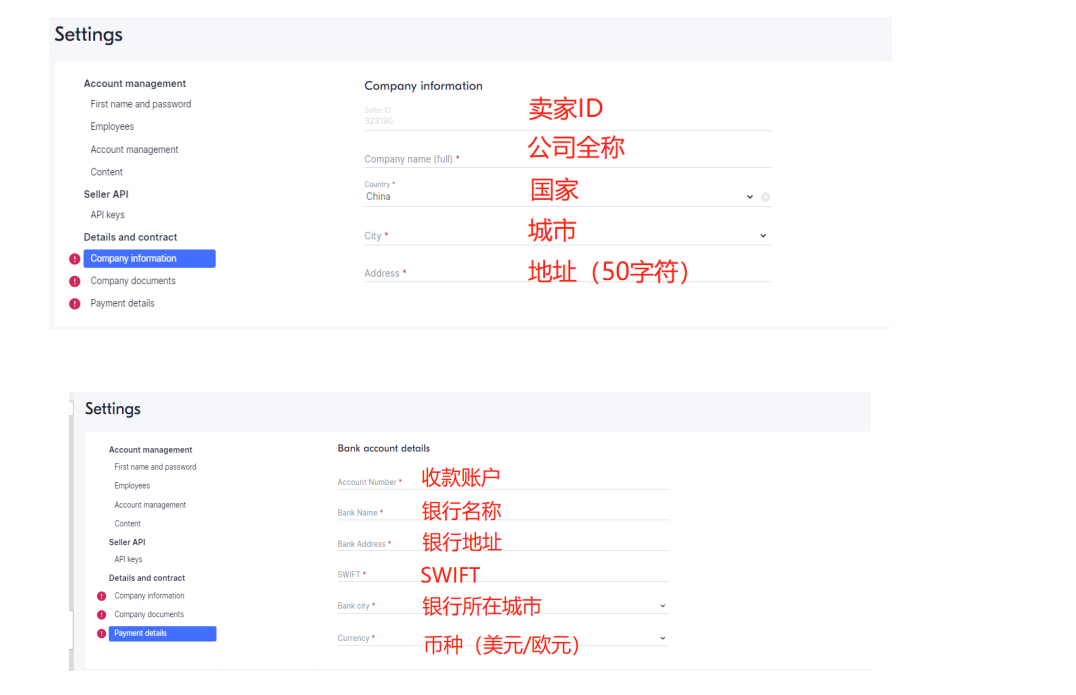The image size is (1076, 695).
Task: Click the alert icon beside Company documents in lower panel
Action: click(x=100, y=614)
